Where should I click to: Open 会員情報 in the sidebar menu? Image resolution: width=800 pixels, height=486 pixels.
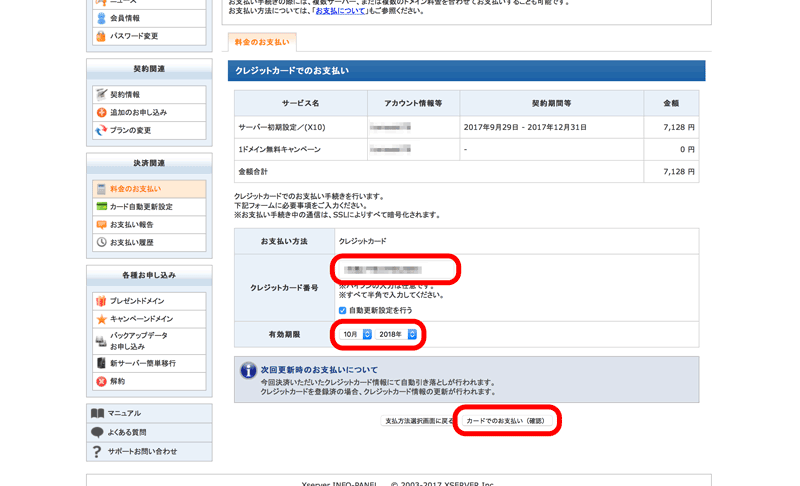[149, 18]
